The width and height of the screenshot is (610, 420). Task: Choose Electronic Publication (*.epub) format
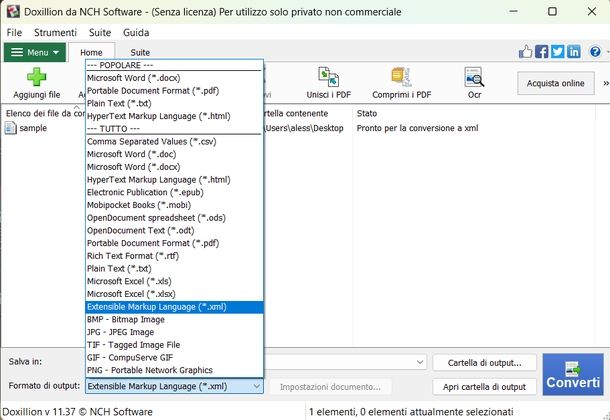pos(174,192)
